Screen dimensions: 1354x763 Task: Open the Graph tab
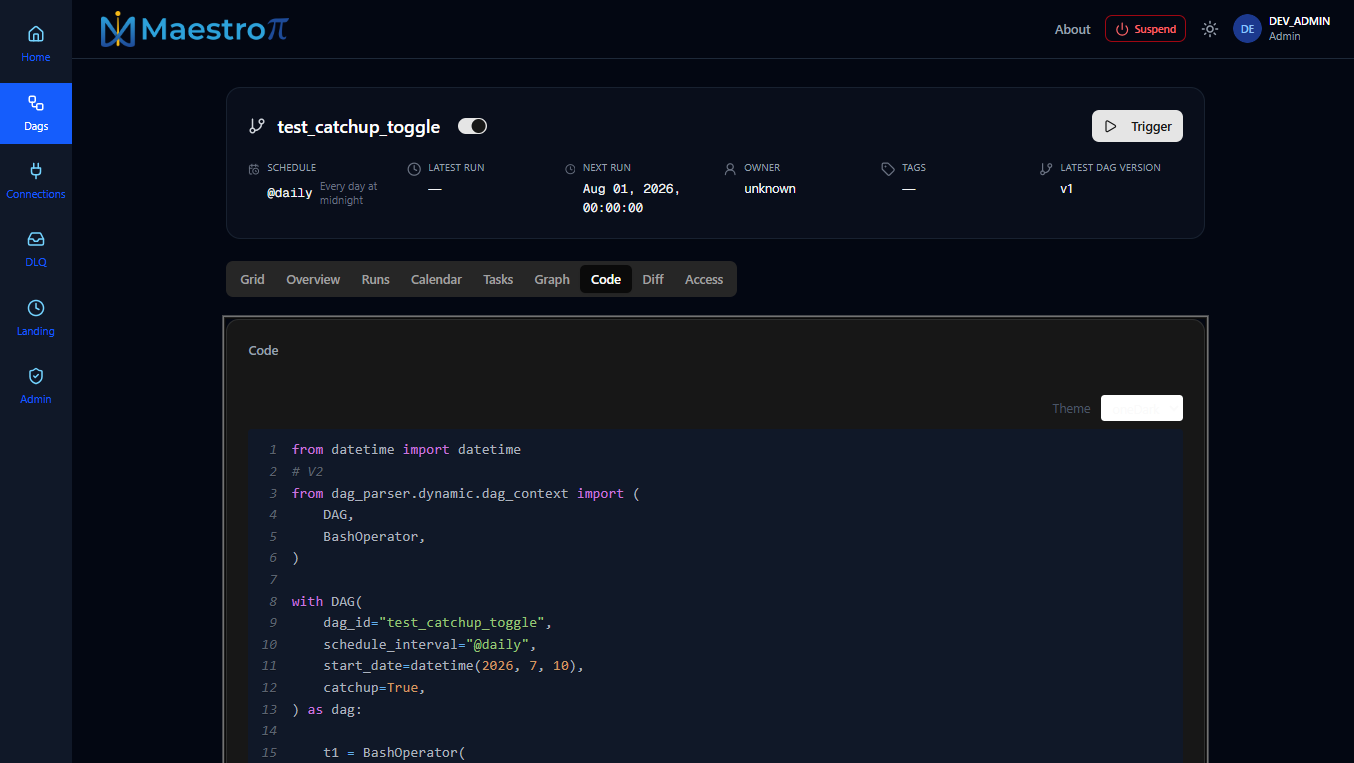click(x=552, y=279)
